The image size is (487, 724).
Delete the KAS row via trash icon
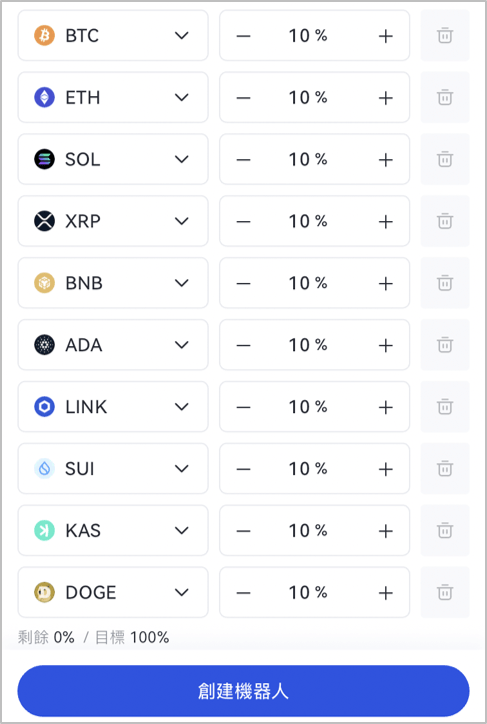(445, 531)
